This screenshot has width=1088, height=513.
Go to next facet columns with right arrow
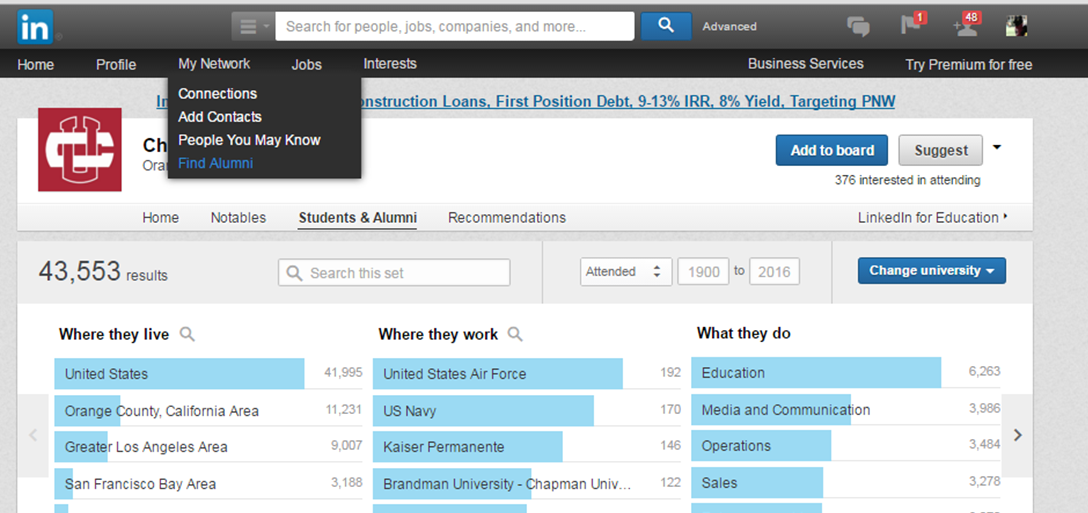click(x=1017, y=435)
